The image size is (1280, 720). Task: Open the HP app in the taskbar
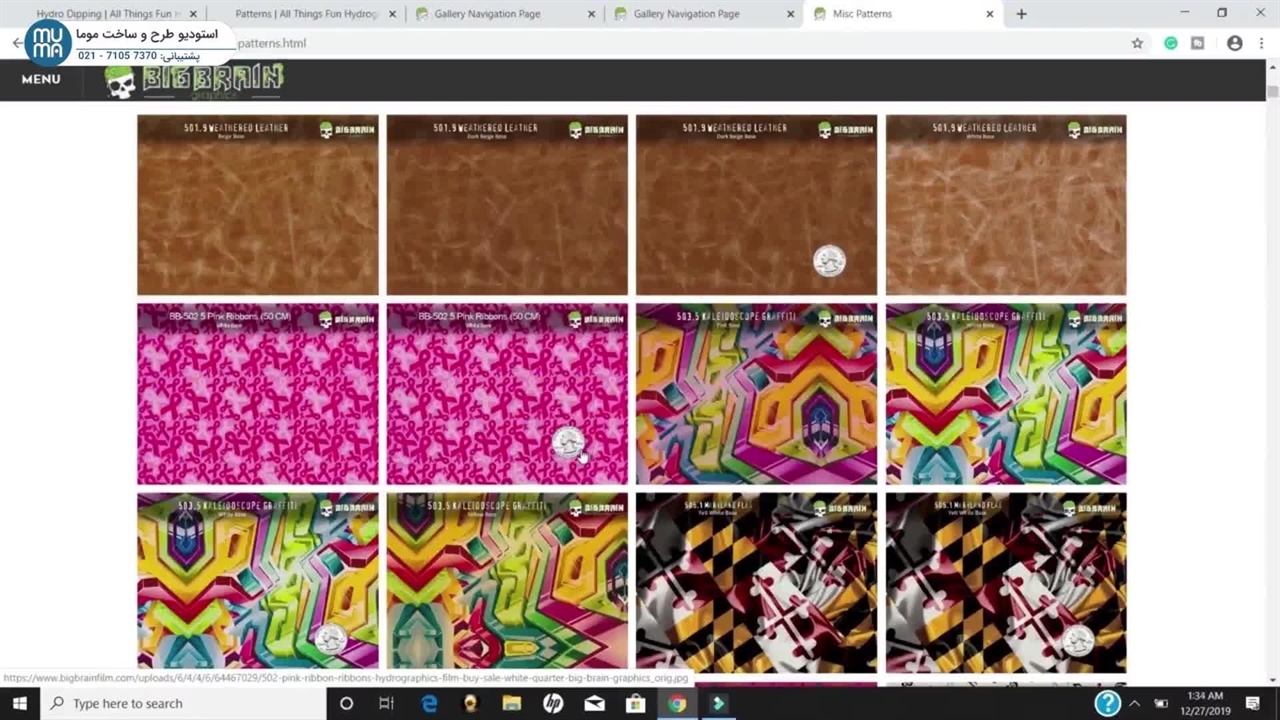click(553, 703)
